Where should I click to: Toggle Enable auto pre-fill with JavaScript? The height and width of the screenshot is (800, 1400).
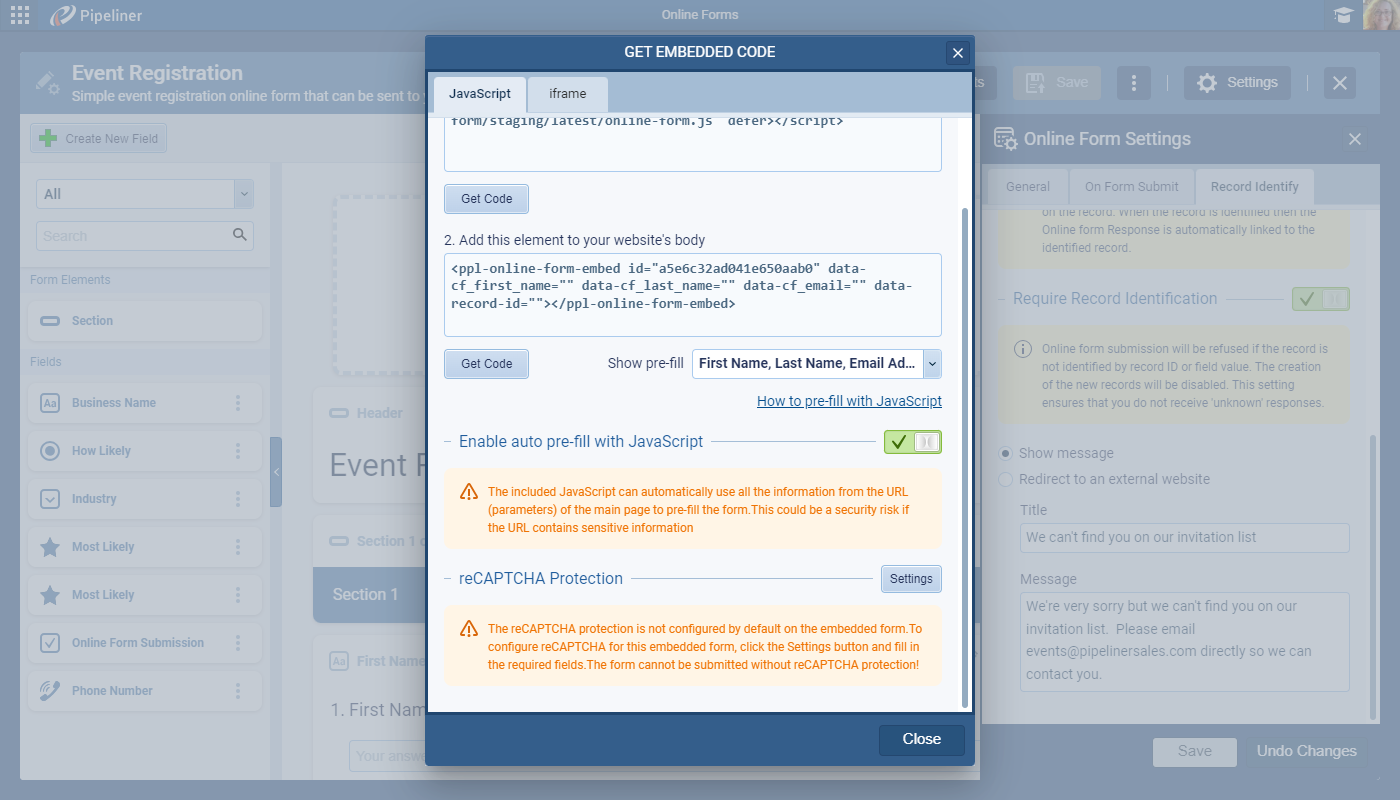(x=912, y=441)
